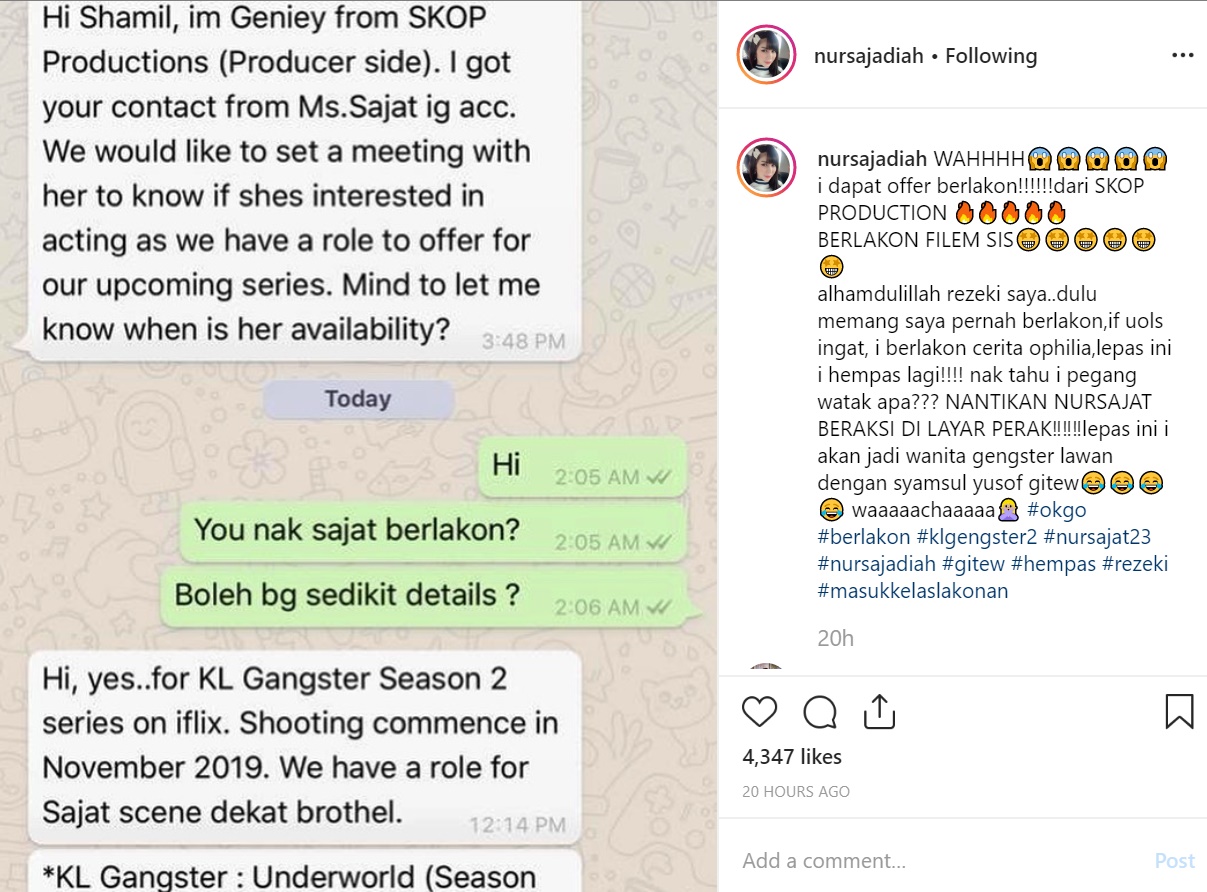Click the avatar beside the caption
Screen dimensions: 1207x892
point(766,167)
